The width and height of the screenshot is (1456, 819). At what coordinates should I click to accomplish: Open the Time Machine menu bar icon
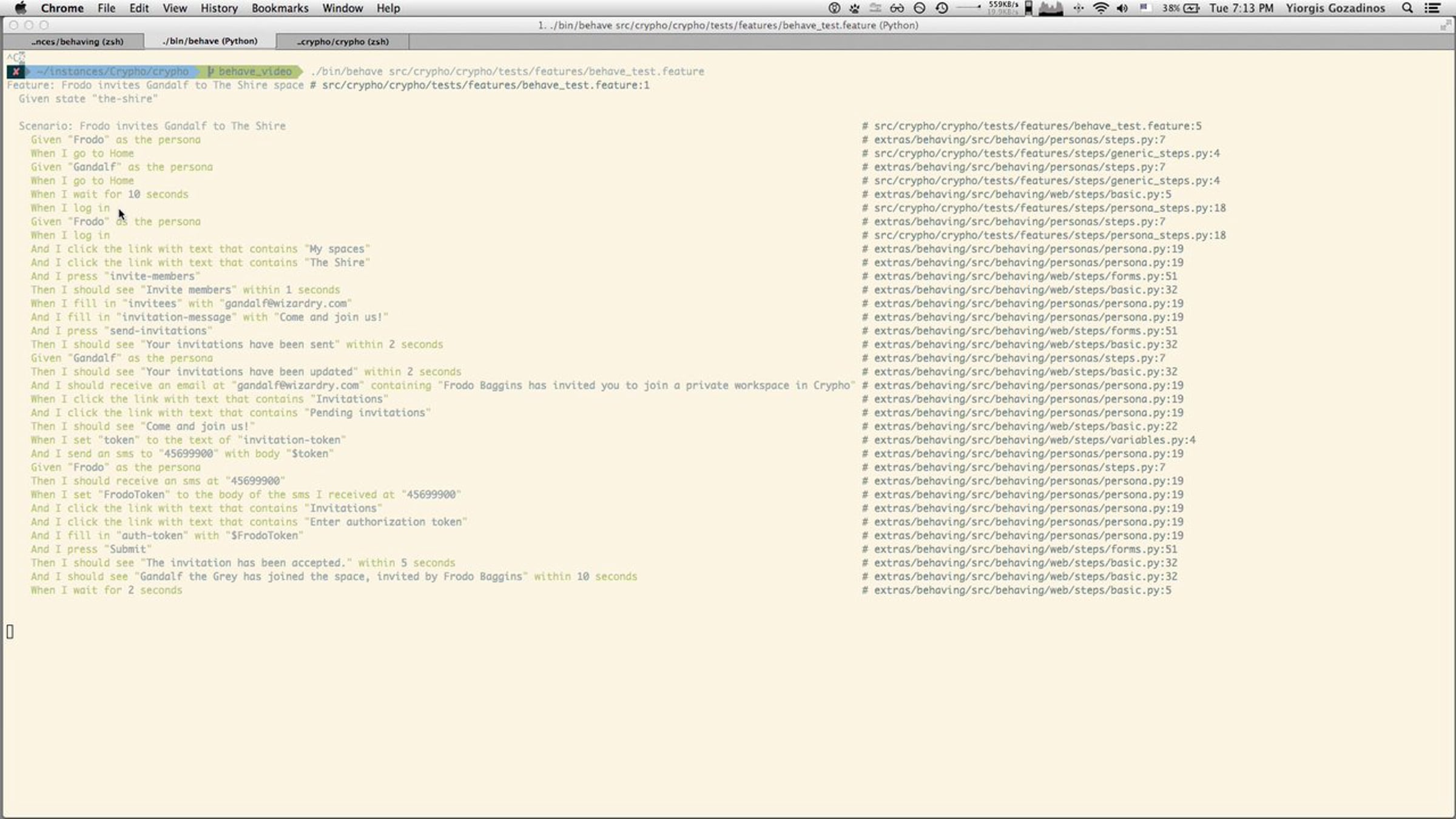coord(942,8)
